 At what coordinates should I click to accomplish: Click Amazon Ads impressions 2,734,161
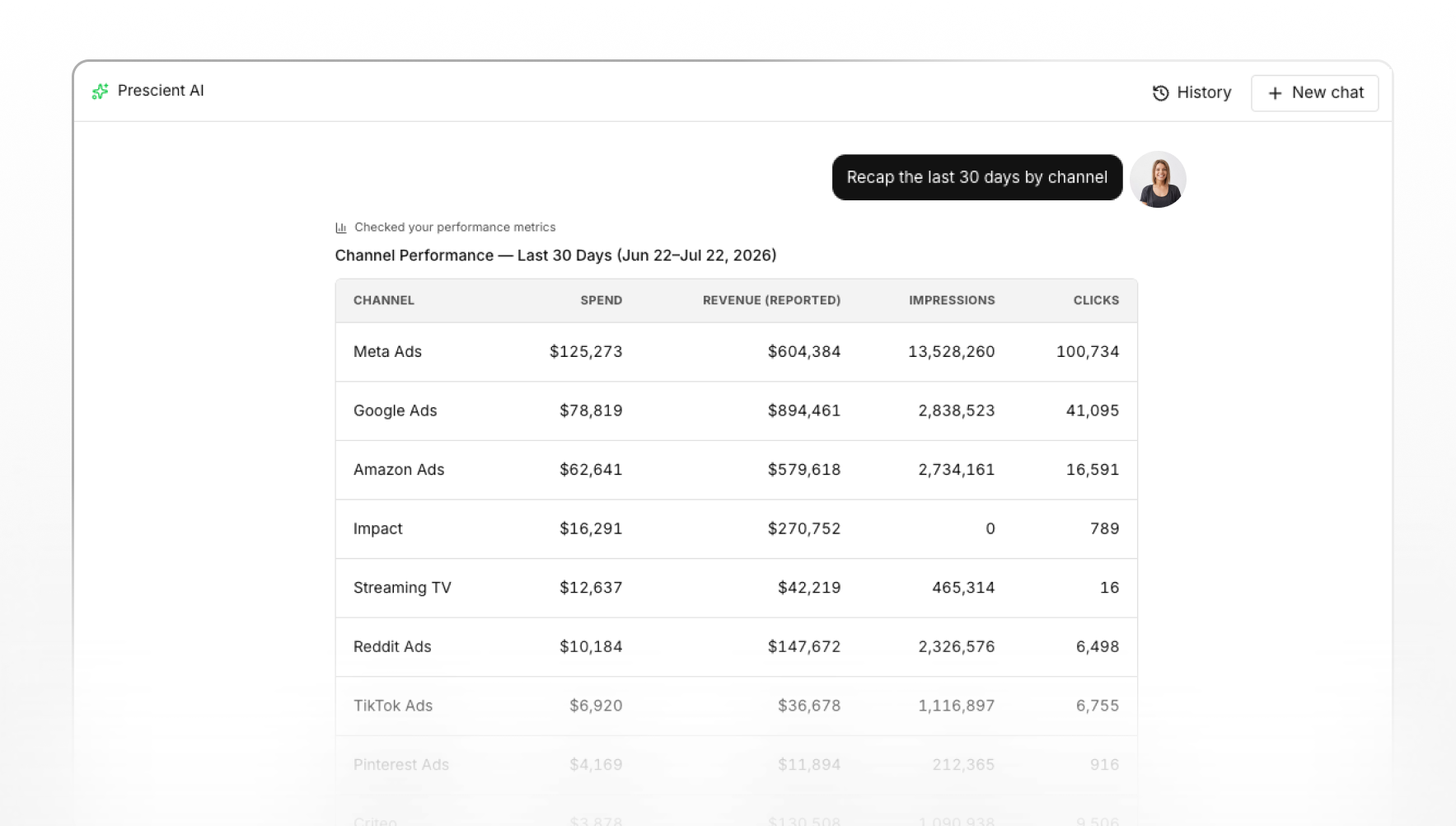click(957, 470)
